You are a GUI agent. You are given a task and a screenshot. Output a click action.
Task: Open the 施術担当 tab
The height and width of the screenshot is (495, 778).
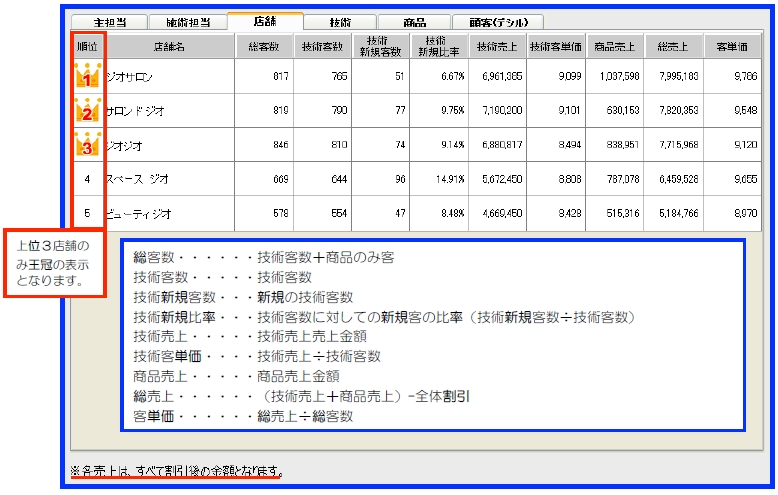coord(186,21)
